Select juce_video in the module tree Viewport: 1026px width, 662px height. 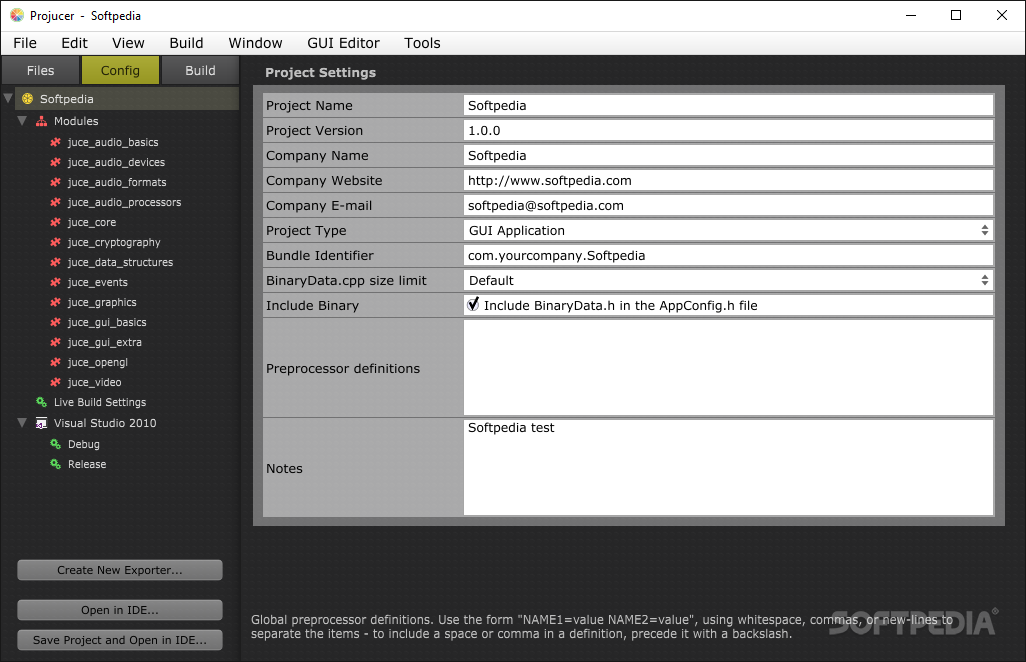pyautogui.click(x=94, y=382)
